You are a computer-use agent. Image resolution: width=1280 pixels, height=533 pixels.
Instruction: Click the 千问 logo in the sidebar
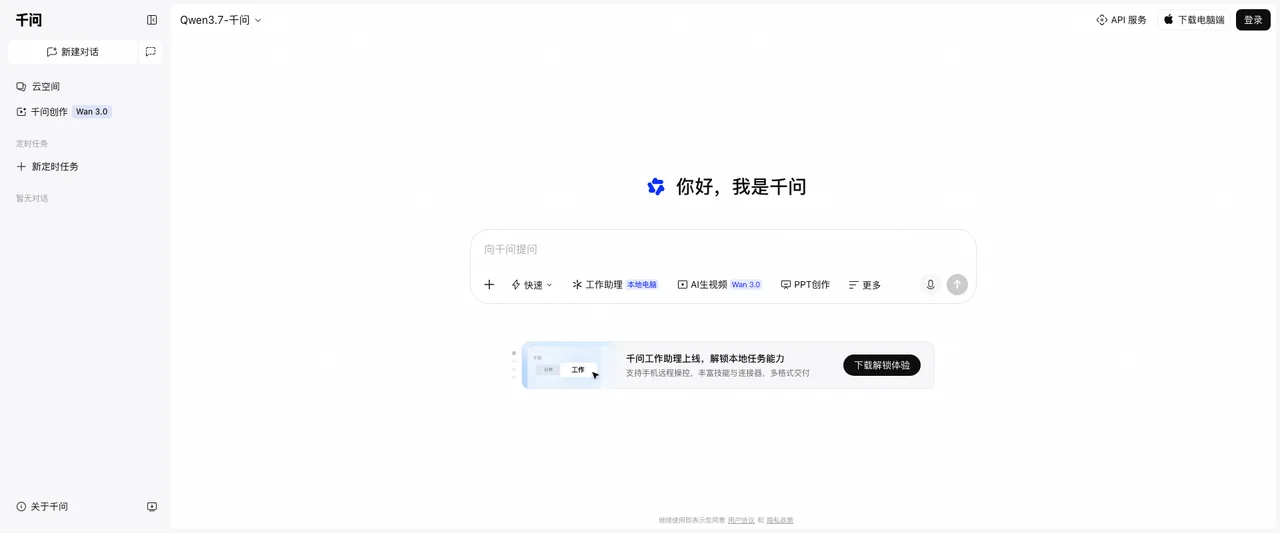point(29,20)
